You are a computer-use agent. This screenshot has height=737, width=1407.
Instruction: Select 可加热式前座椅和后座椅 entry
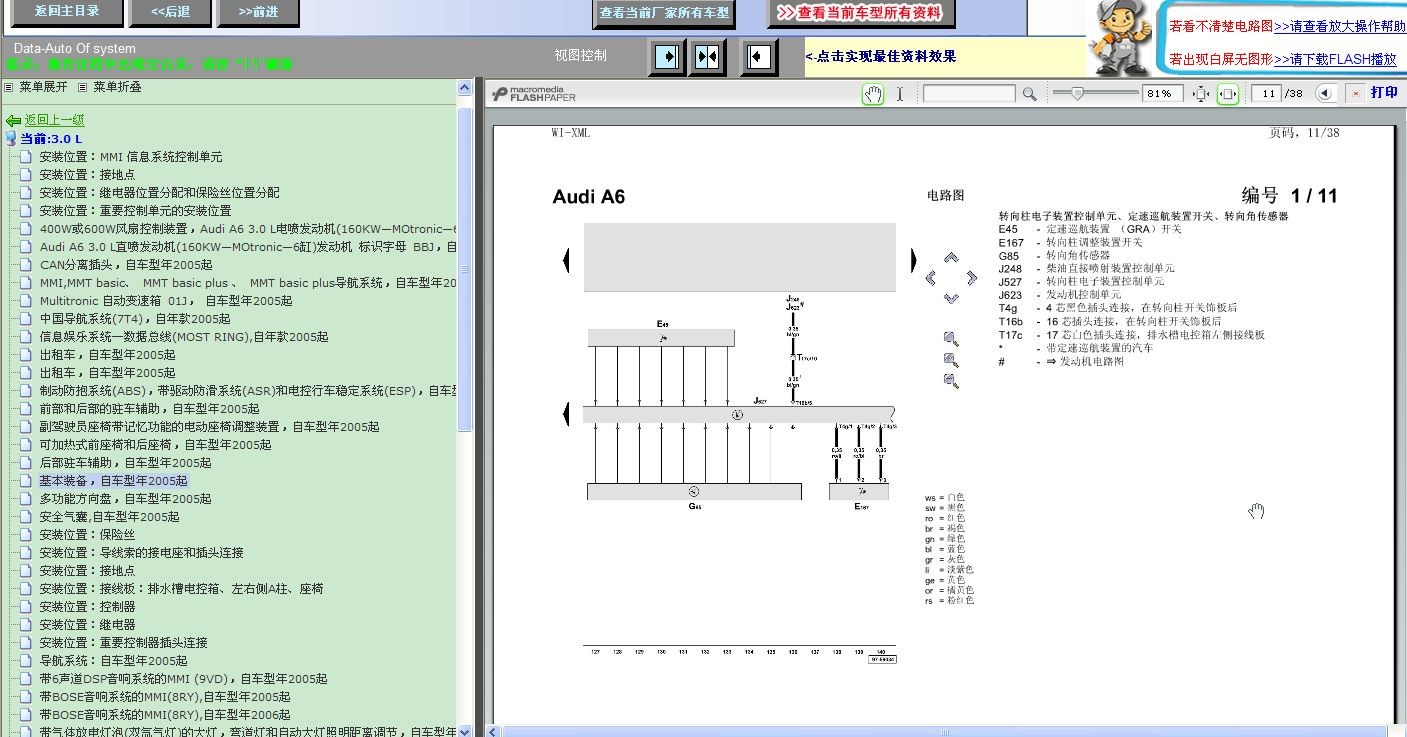click(x=155, y=445)
